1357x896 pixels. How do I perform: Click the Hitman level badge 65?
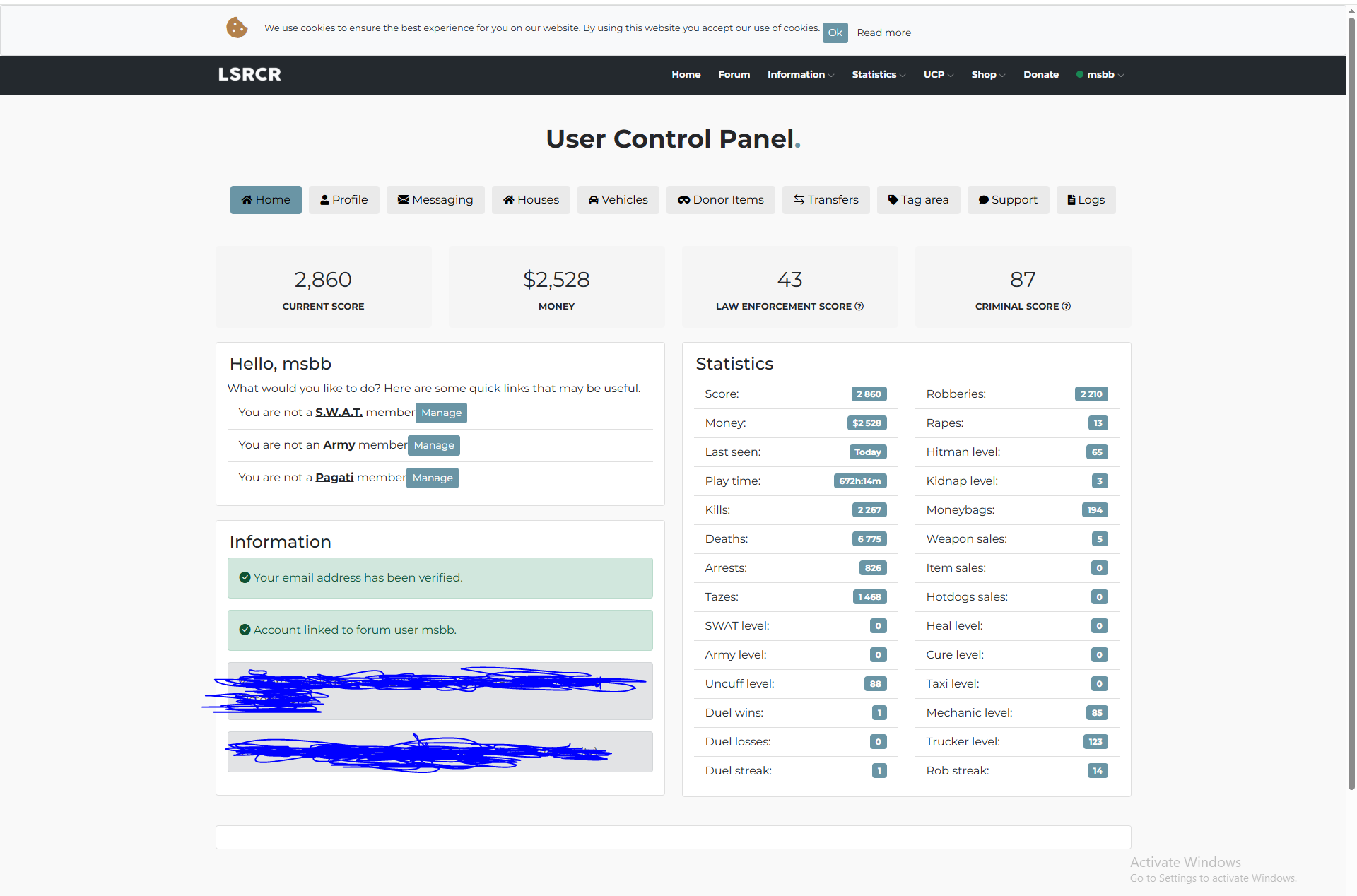click(1097, 452)
